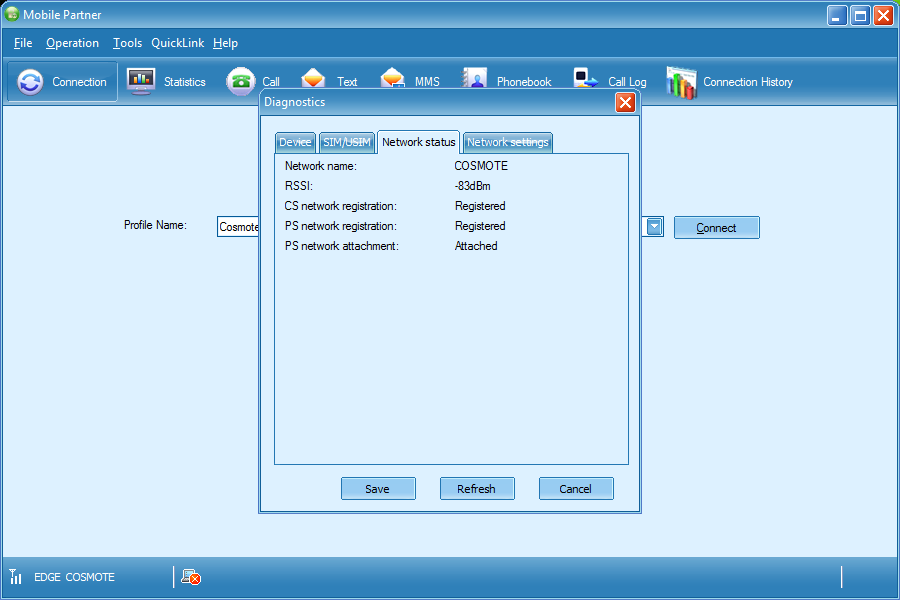Select the Network status tab
Image resolution: width=900 pixels, height=600 pixels.
click(x=418, y=142)
